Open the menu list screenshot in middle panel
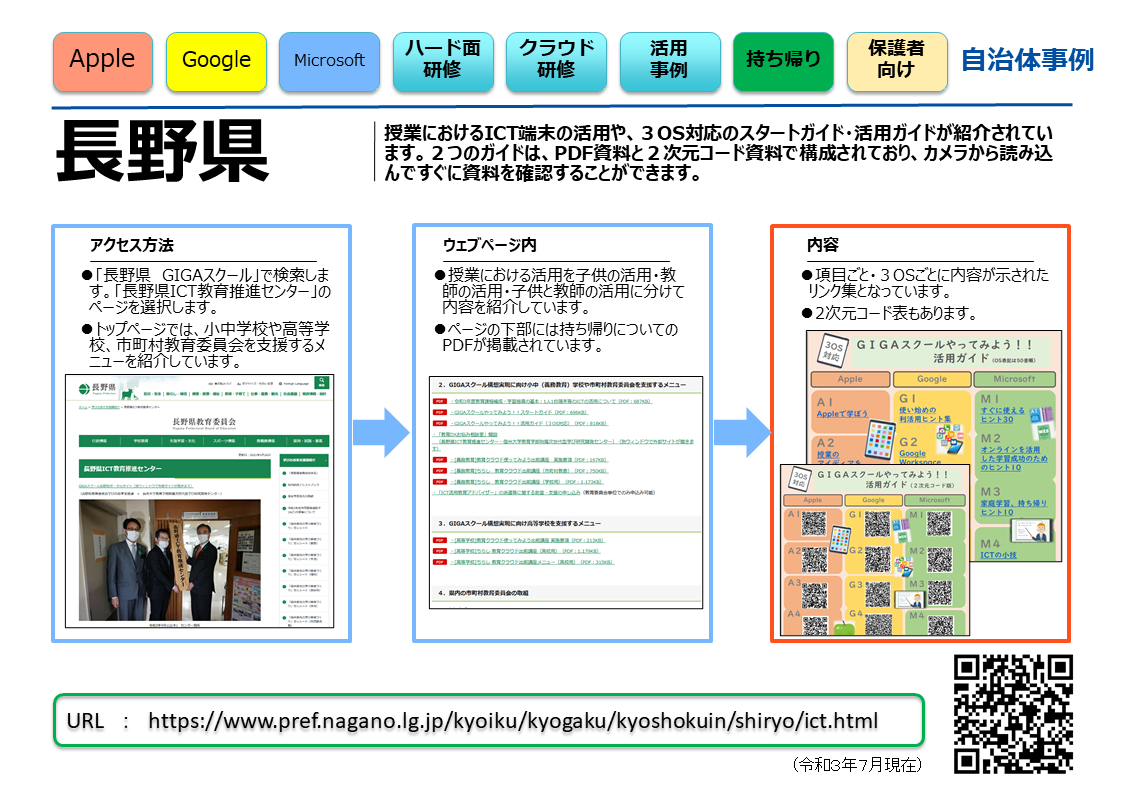The height and width of the screenshot is (794, 1123). click(x=566, y=492)
